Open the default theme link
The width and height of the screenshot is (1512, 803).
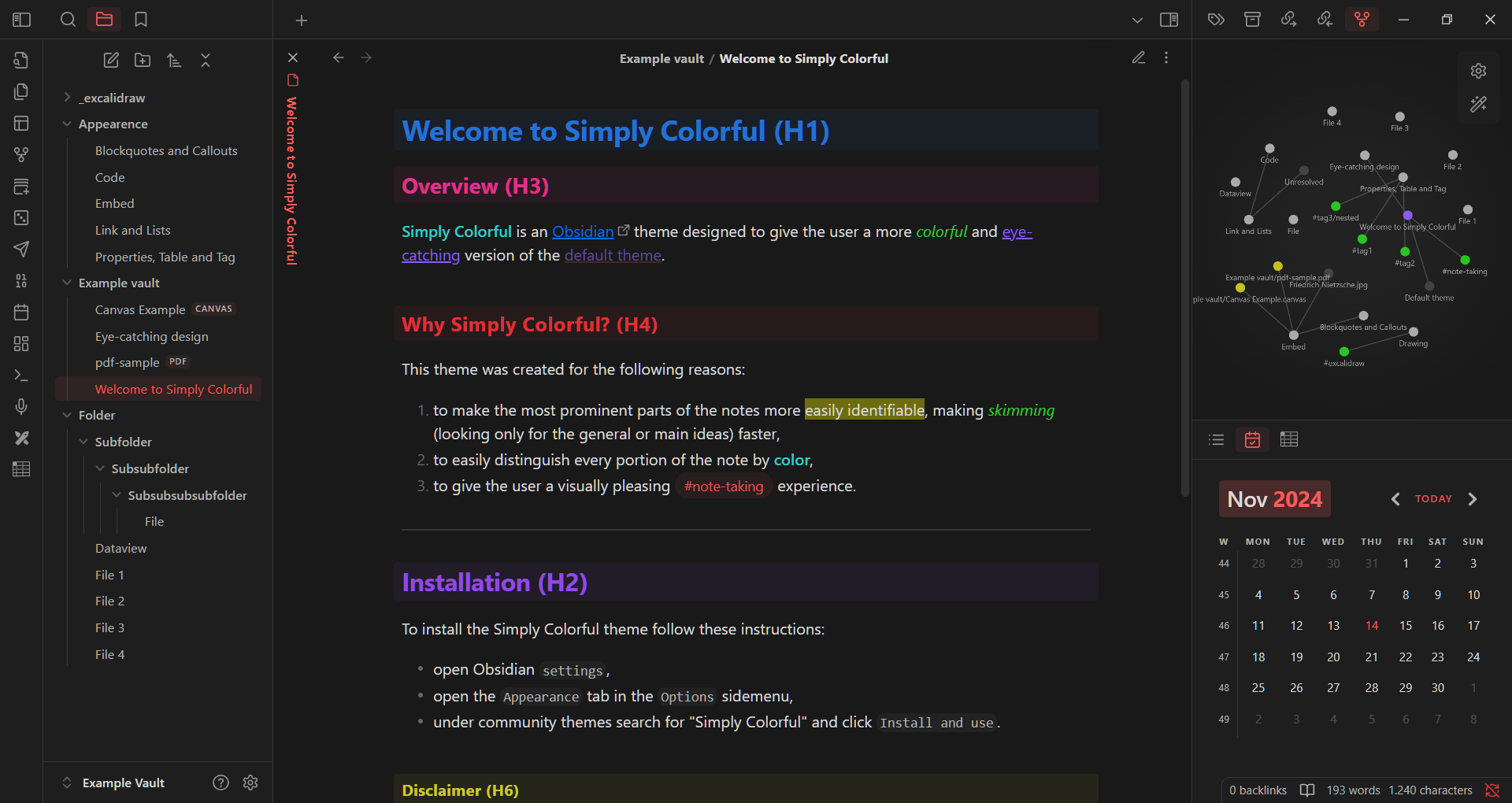(x=613, y=255)
